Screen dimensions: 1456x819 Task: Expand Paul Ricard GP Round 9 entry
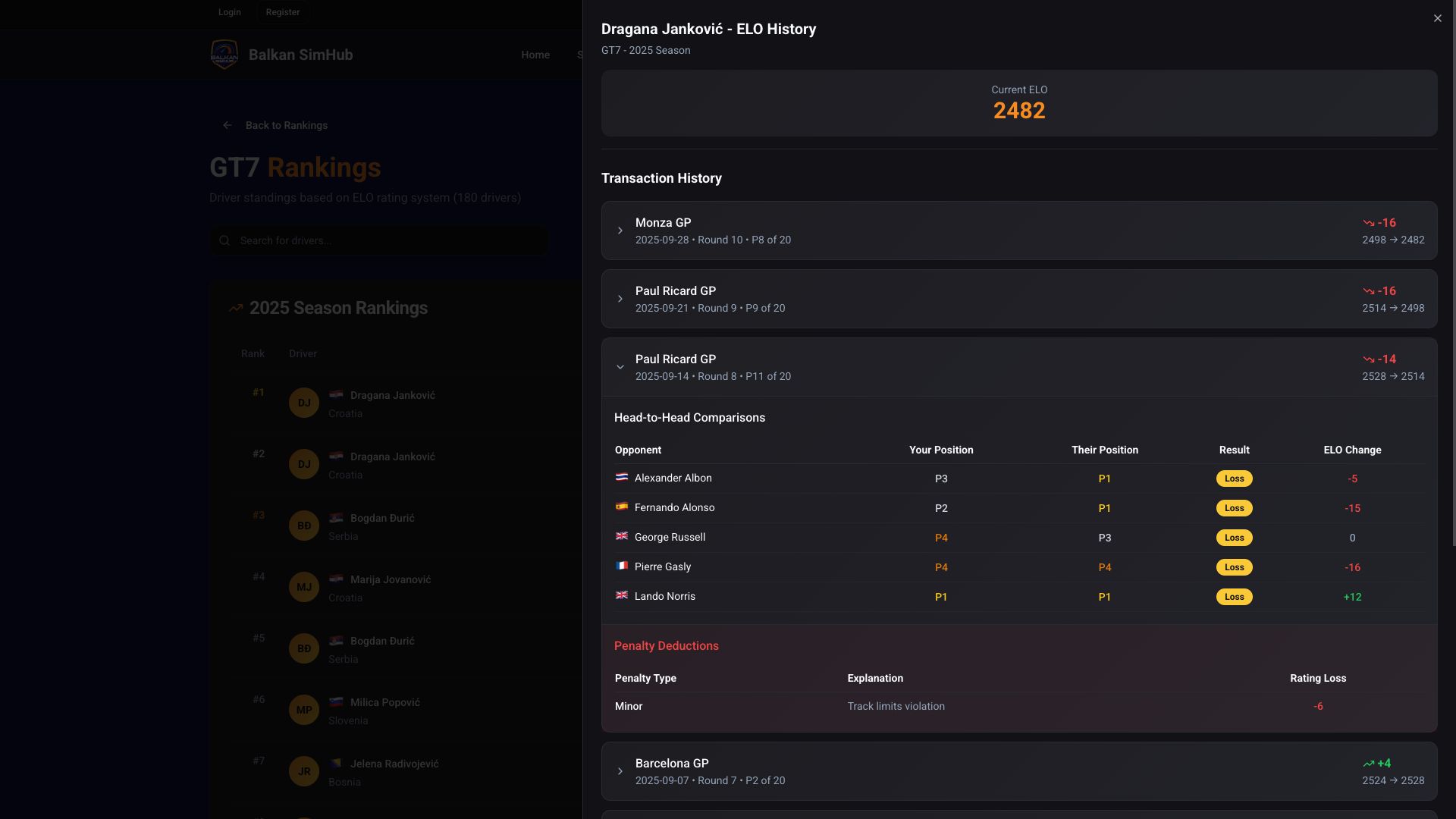[x=620, y=299]
